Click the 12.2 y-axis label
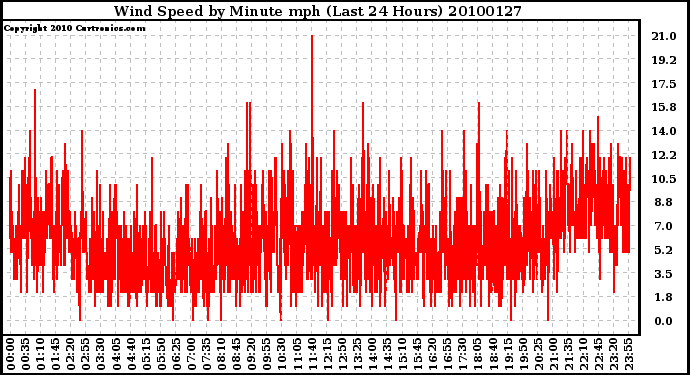Image resolution: width=690 pixels, height=375 pixels. point(664,155)
